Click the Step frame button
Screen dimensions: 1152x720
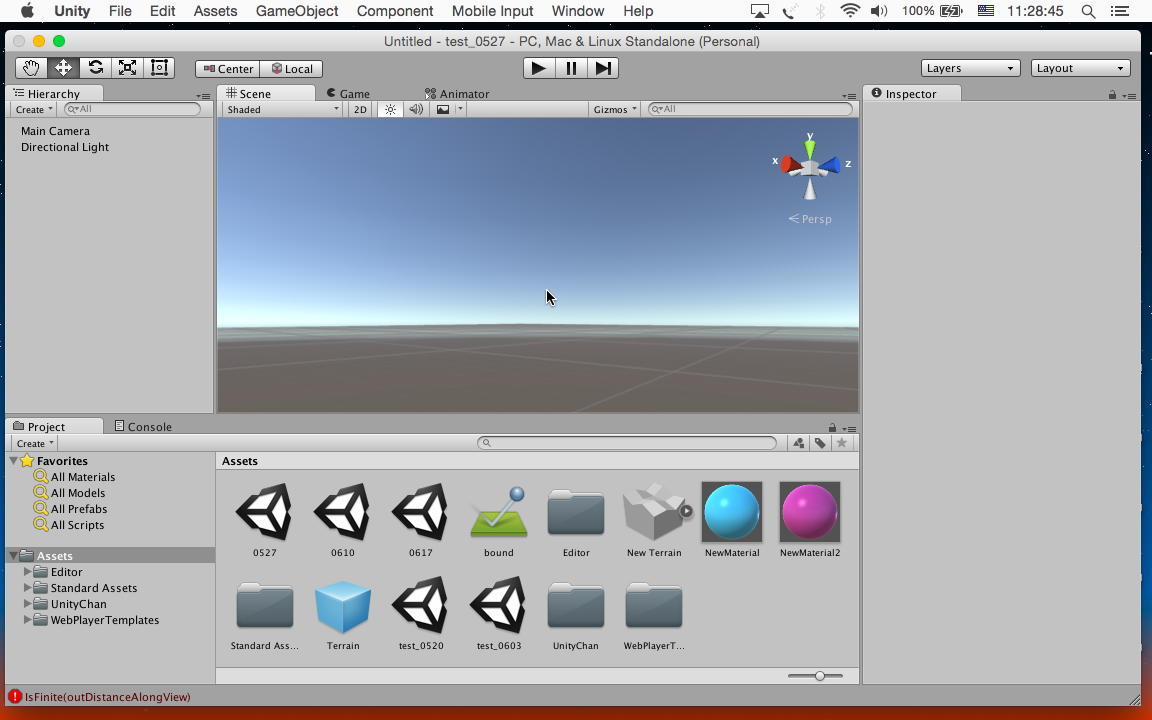coord(603,68)
